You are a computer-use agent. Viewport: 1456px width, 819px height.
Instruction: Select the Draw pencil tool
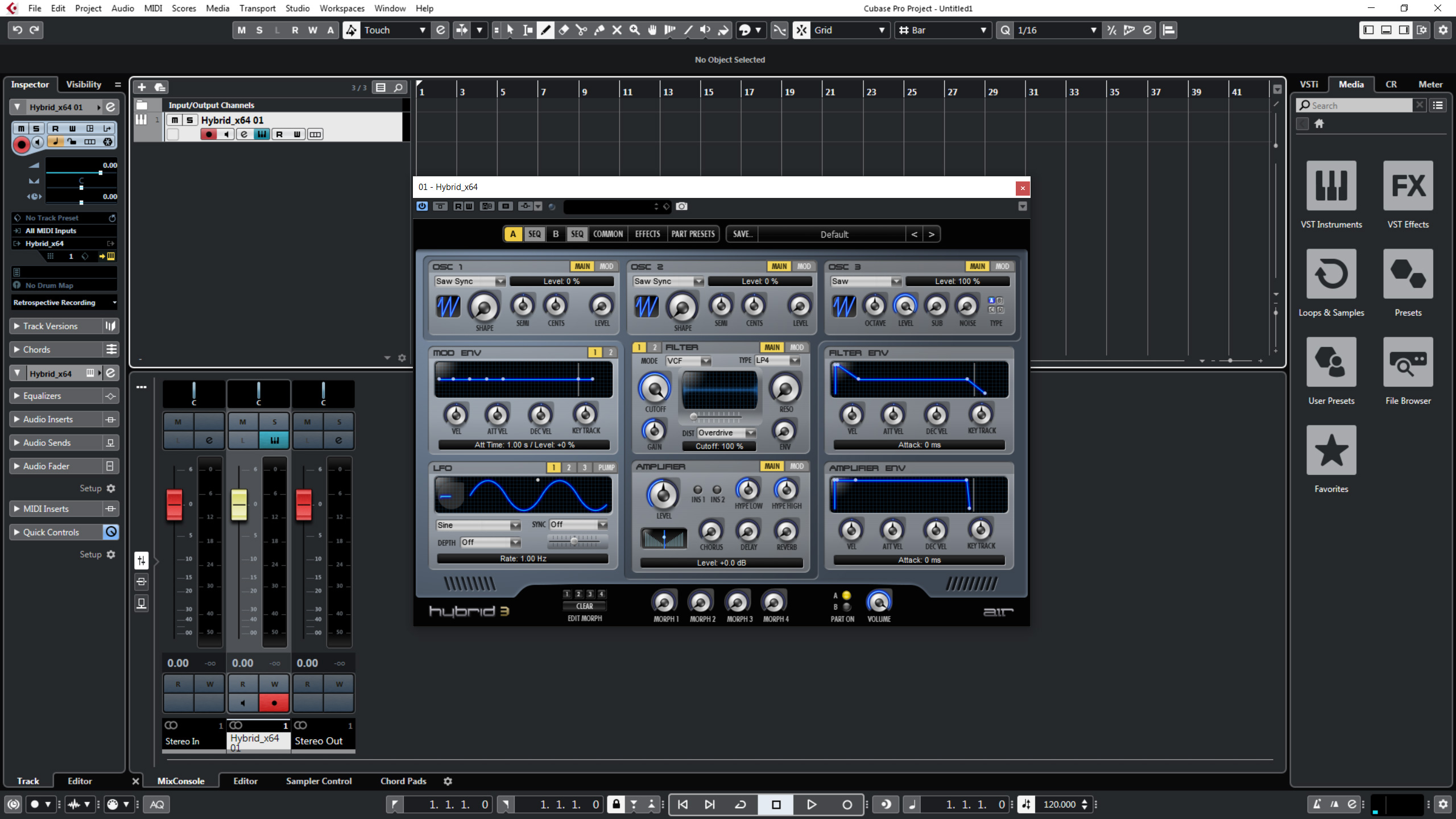click(545, 30)
